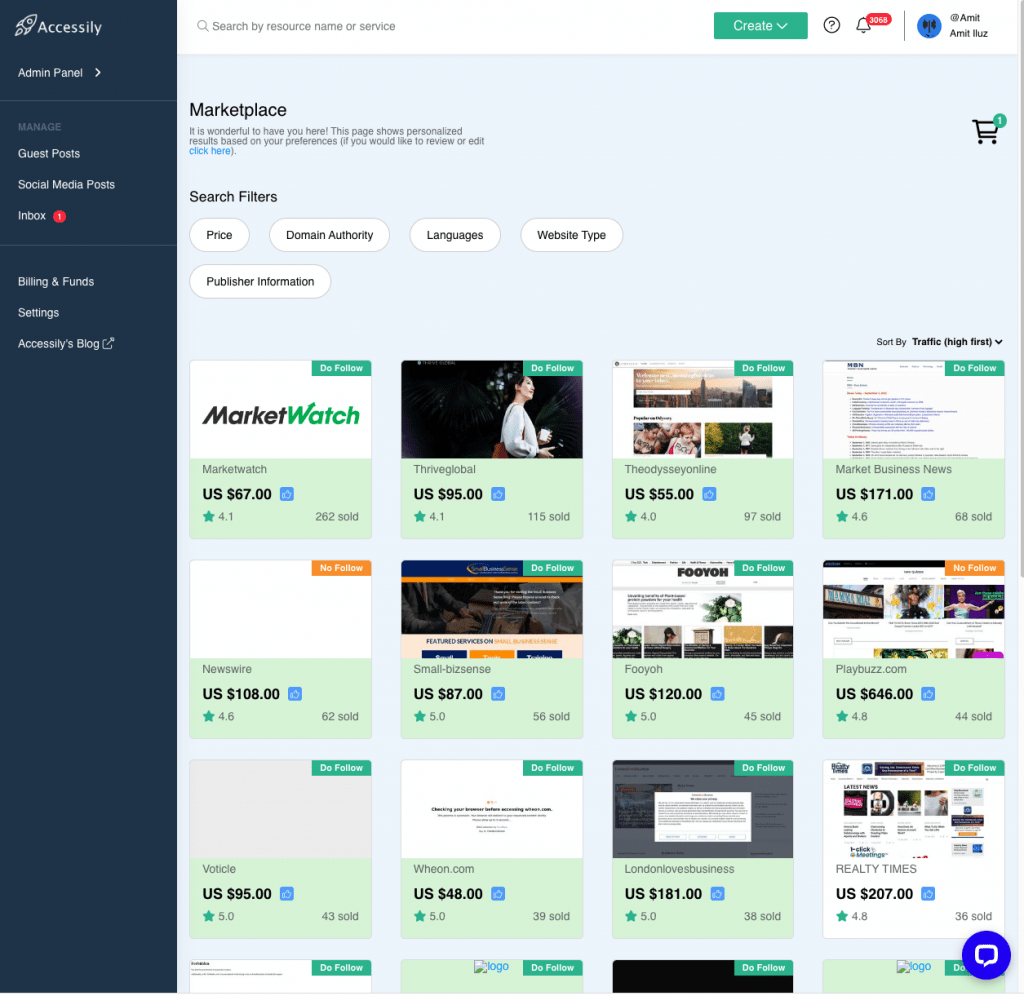
Task: Click the Fooyoh site preview thumbnail
Action: click(x=702, y=609)
